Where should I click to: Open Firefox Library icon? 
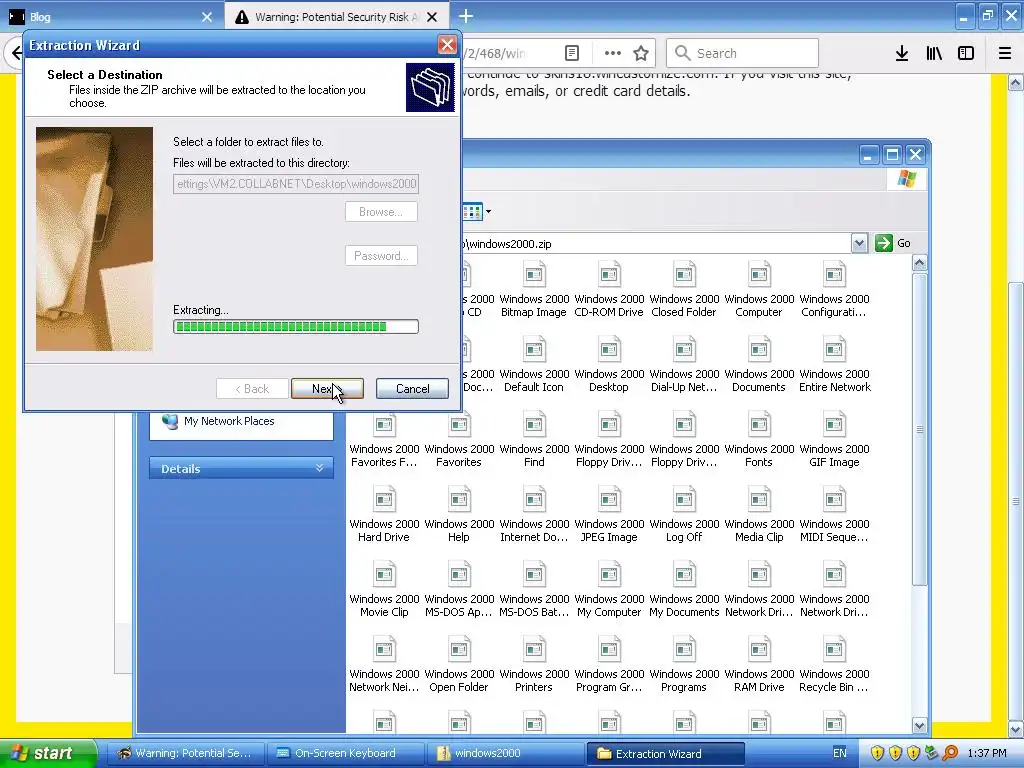click(934, 53)
